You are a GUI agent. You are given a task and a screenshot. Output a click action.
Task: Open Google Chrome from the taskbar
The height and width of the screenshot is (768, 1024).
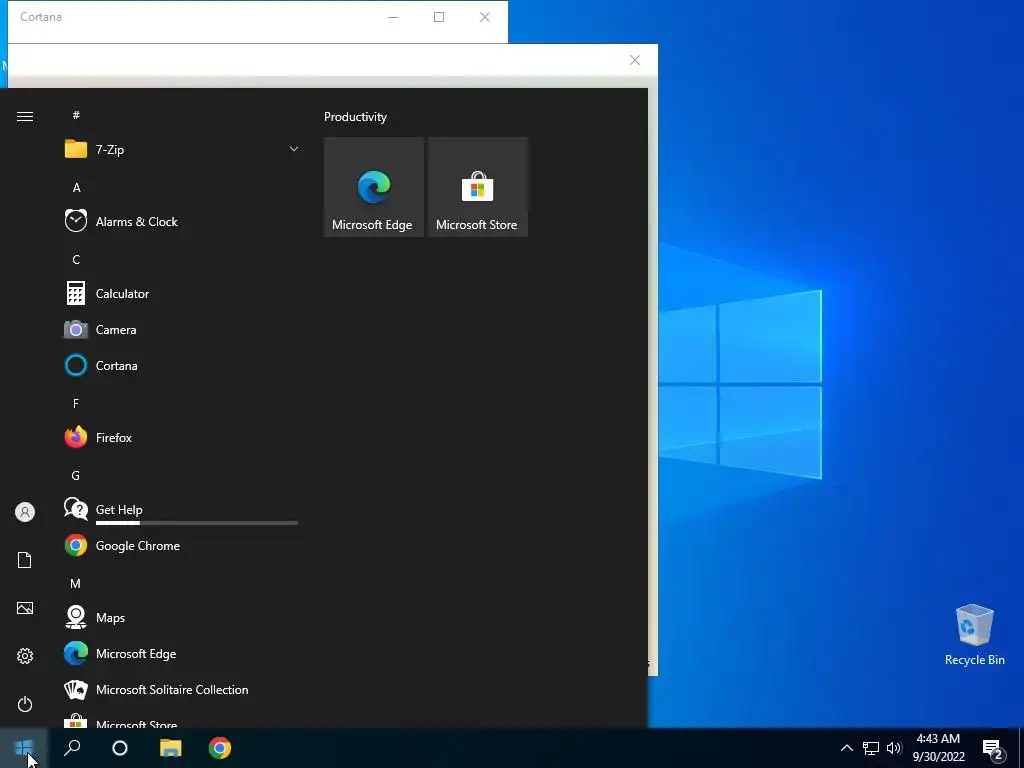(x=219, y=748)
